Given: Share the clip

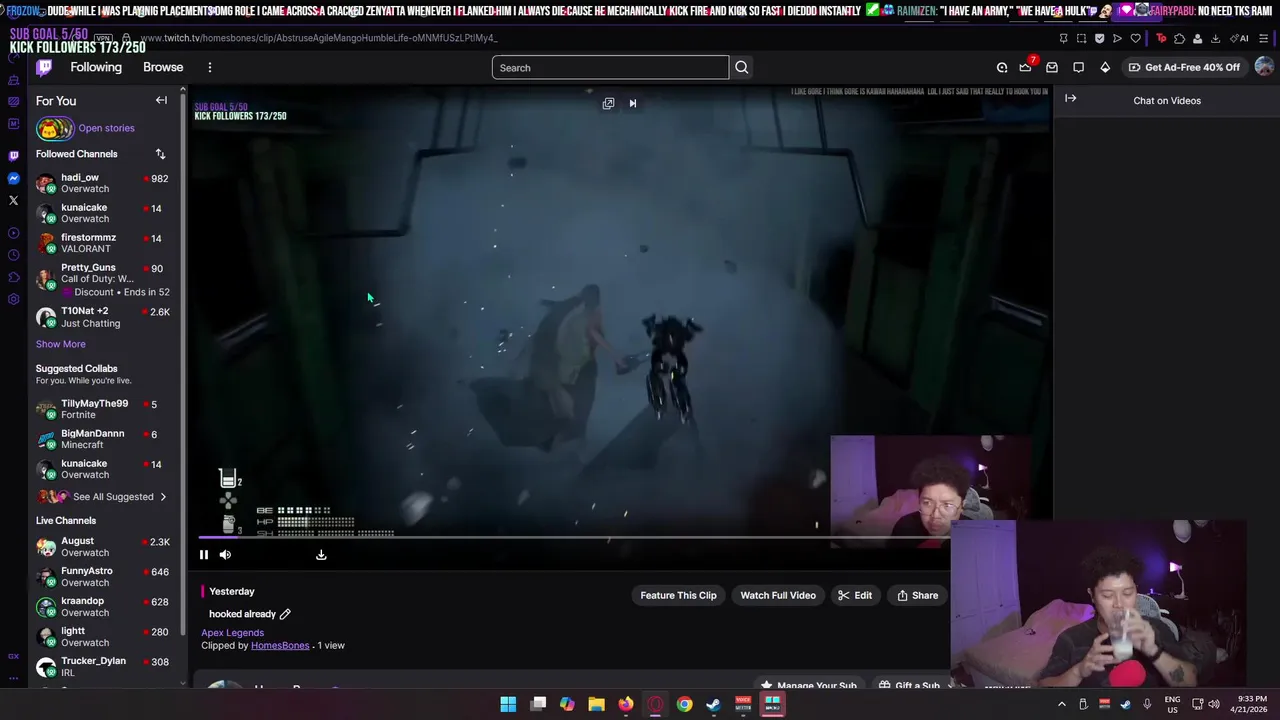Looking at the screenshot, I should click(x=917, y=595).
